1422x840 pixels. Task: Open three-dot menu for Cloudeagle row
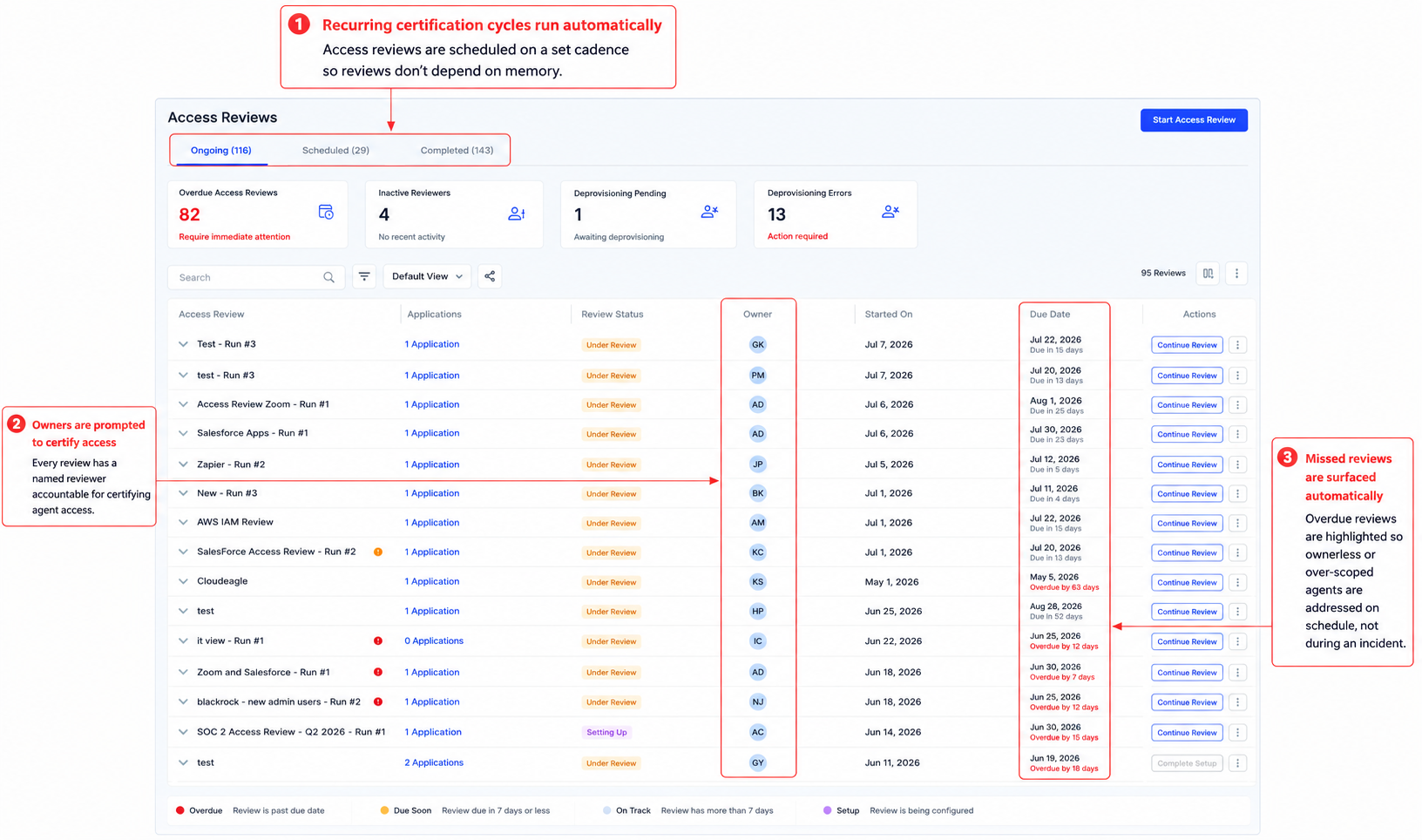point(1237,582)
